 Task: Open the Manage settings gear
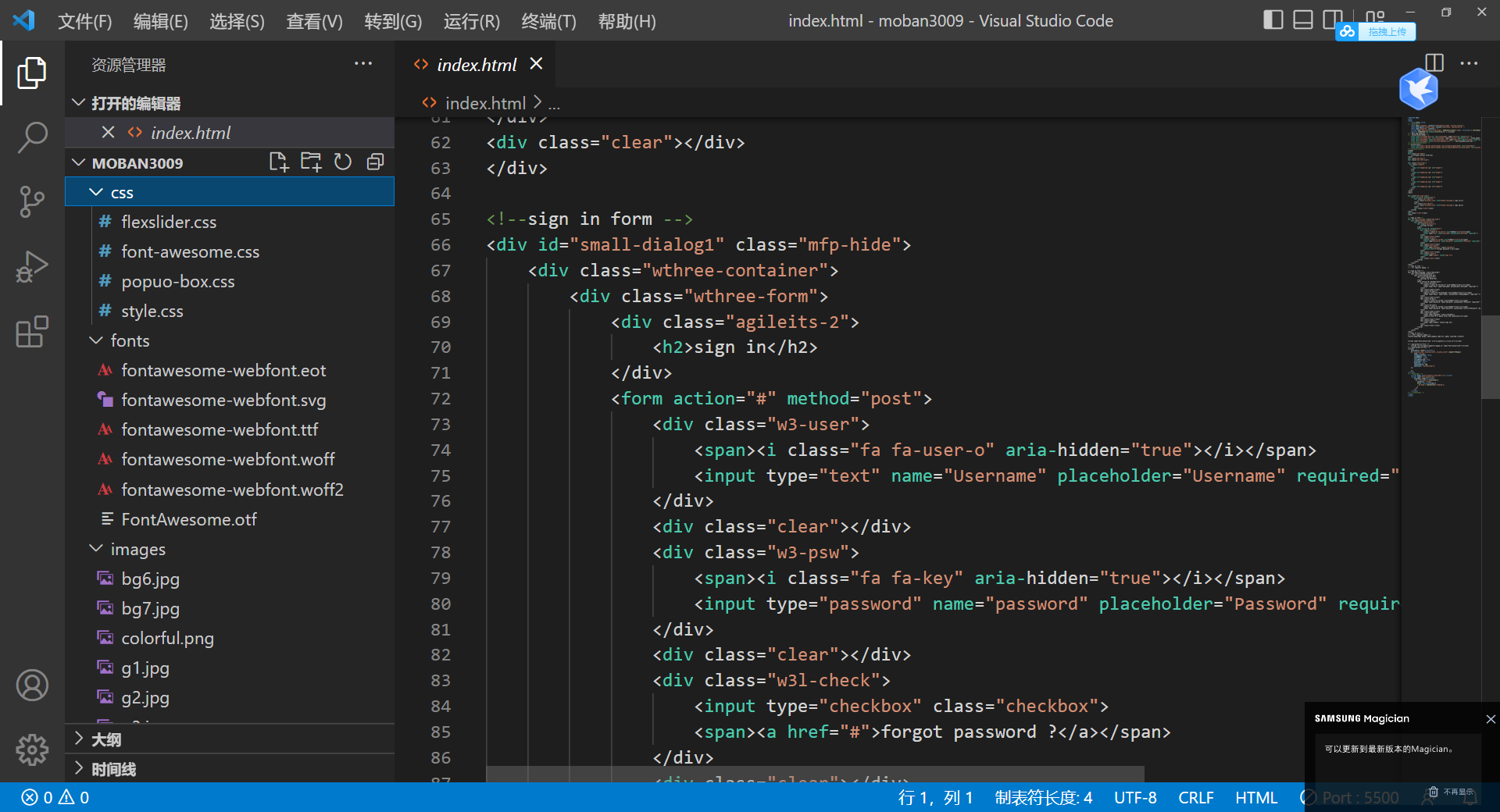click(x=32, y=750)
